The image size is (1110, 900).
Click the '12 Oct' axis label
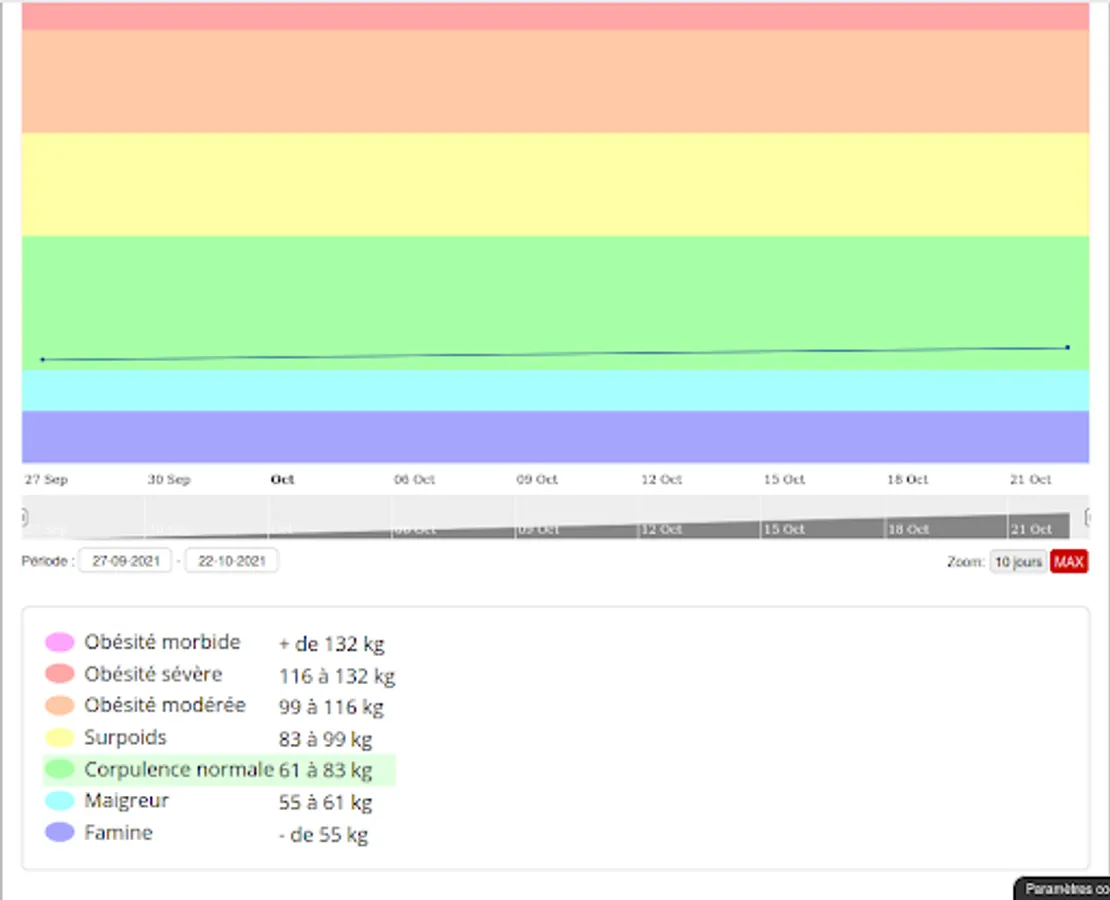pos(661,479)
